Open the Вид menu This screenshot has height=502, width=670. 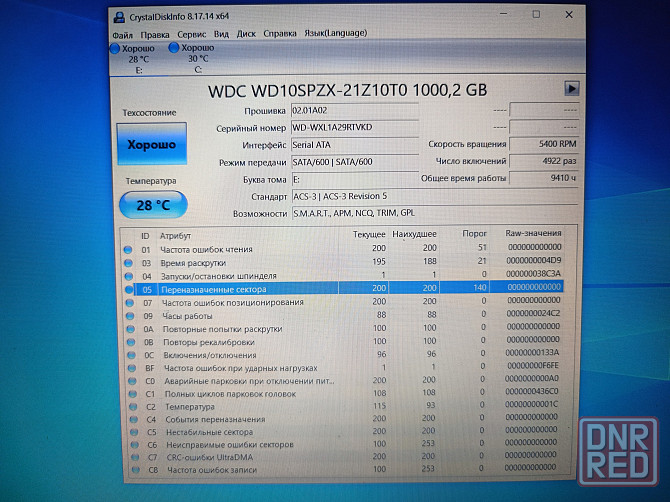pos(221,34)
